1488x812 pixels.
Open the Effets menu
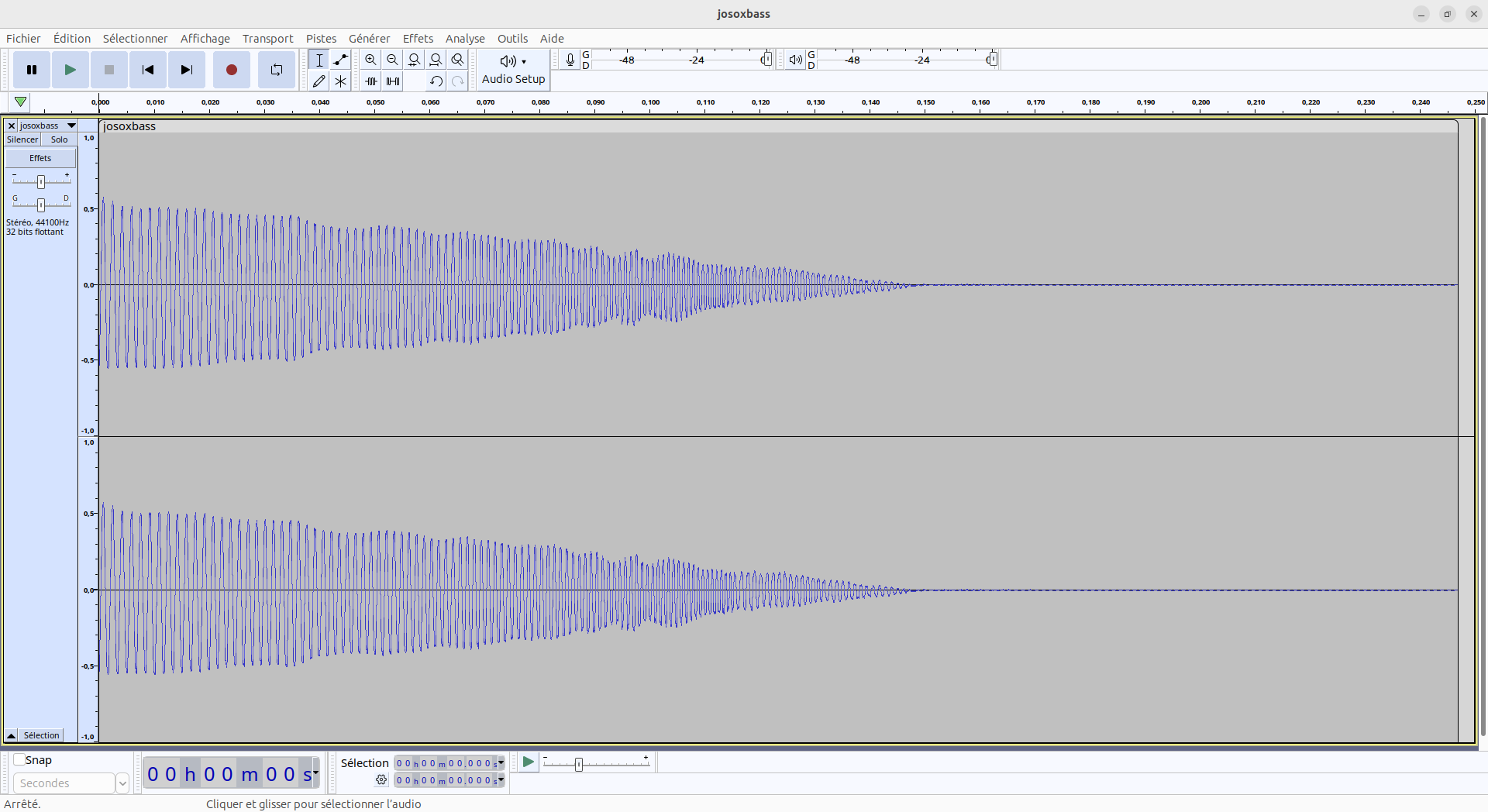pos(418,39)
